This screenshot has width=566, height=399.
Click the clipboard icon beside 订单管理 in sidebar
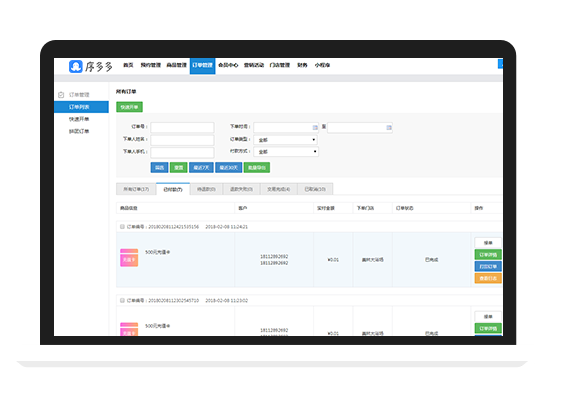(x=61, y=95)
